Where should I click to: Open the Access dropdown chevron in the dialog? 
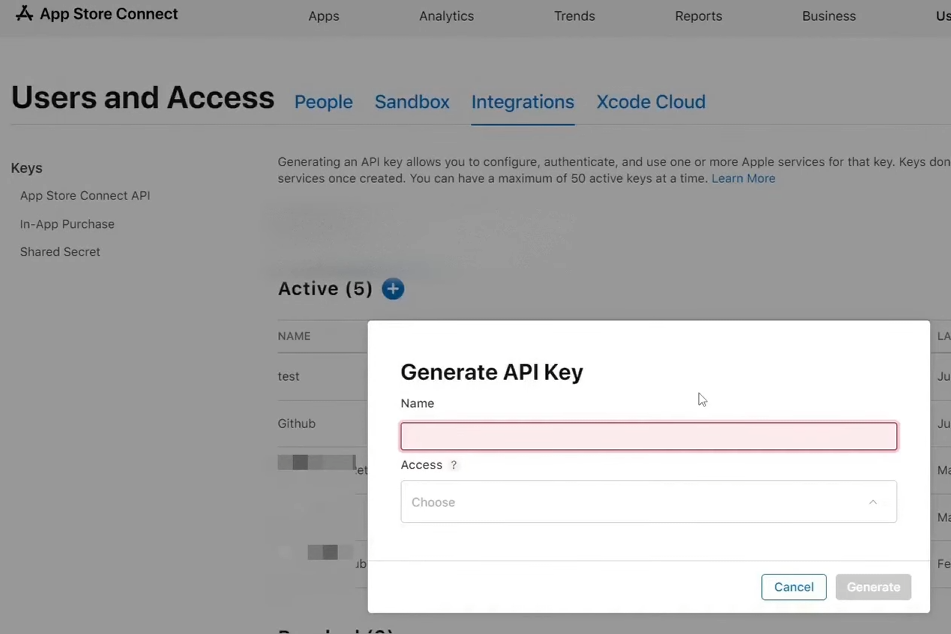point(872,502)
